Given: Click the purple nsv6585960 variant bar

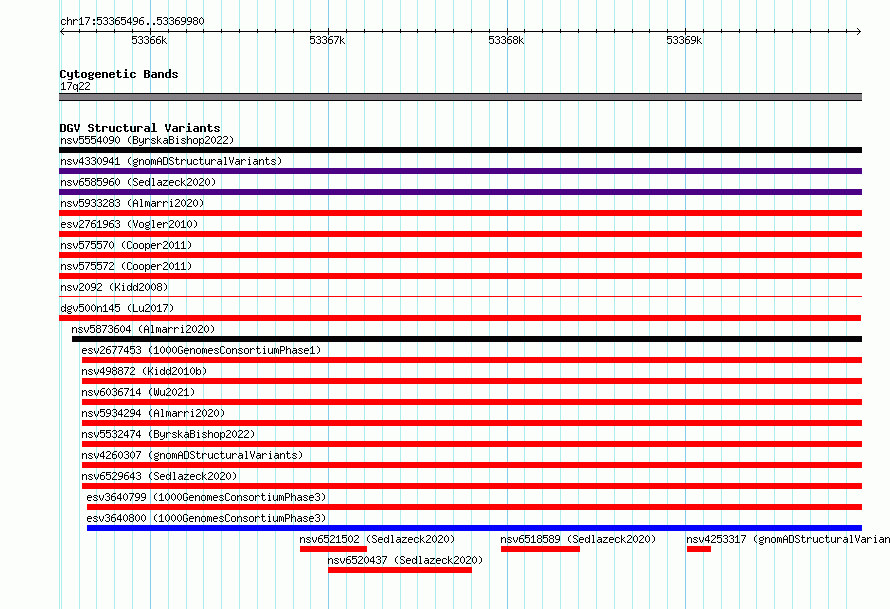Looking at the screenshot, I should [460, 192].
